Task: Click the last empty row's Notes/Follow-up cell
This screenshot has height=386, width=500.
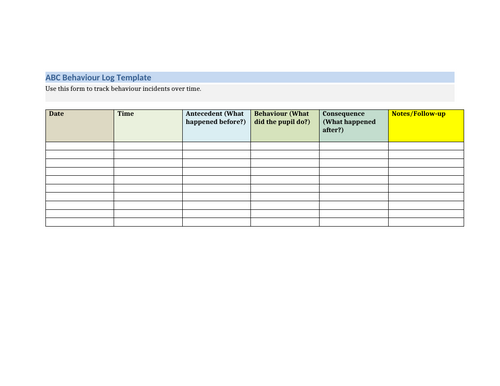Action: click(x=426, y=222)
